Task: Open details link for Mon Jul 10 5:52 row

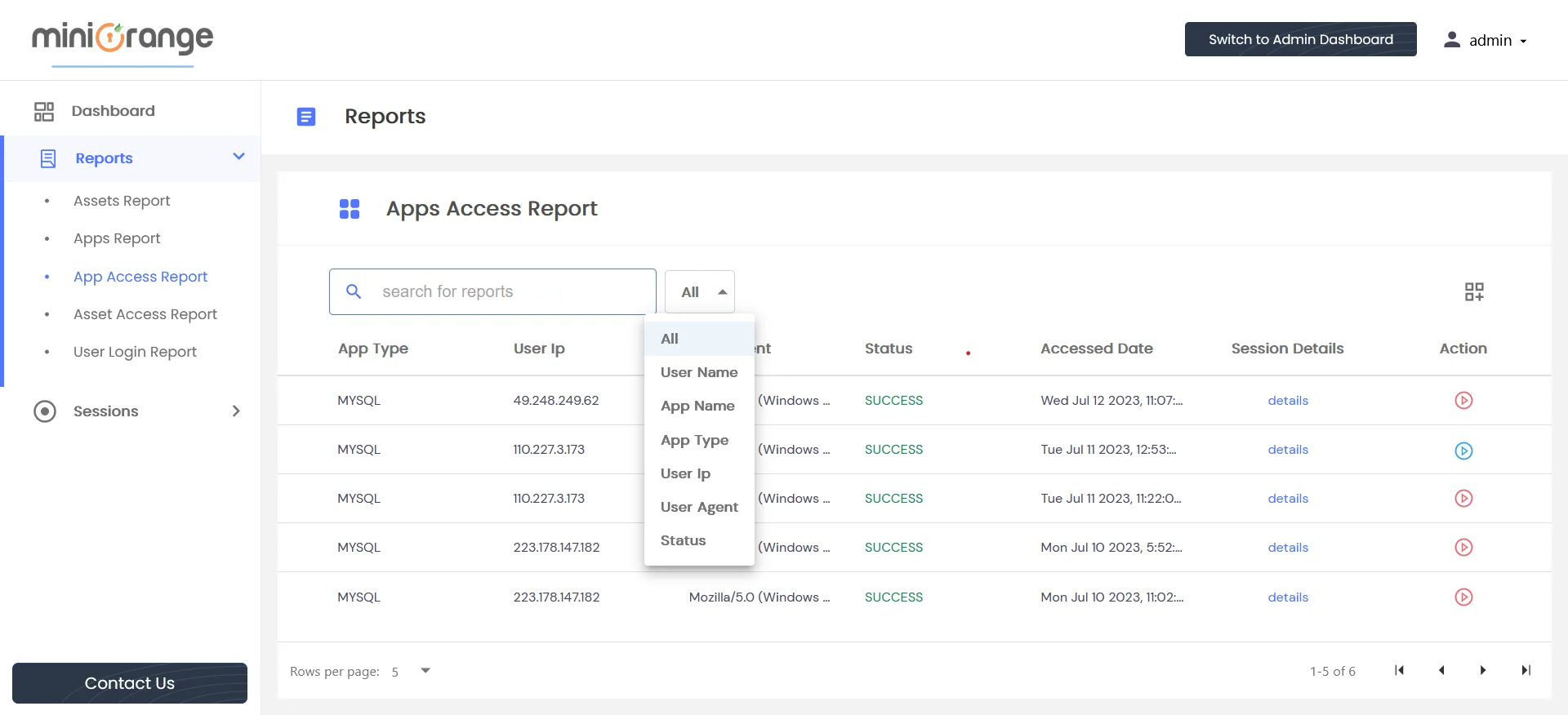Action: click(x=1288, y=548)
